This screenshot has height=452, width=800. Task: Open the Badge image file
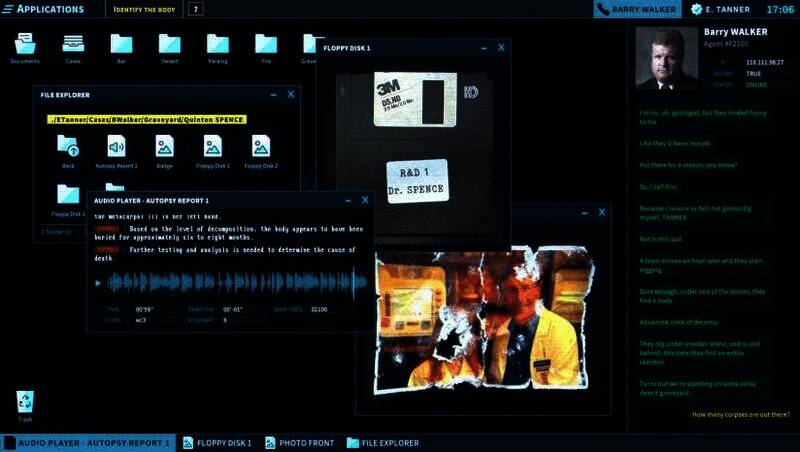click(x=164, y=147)
